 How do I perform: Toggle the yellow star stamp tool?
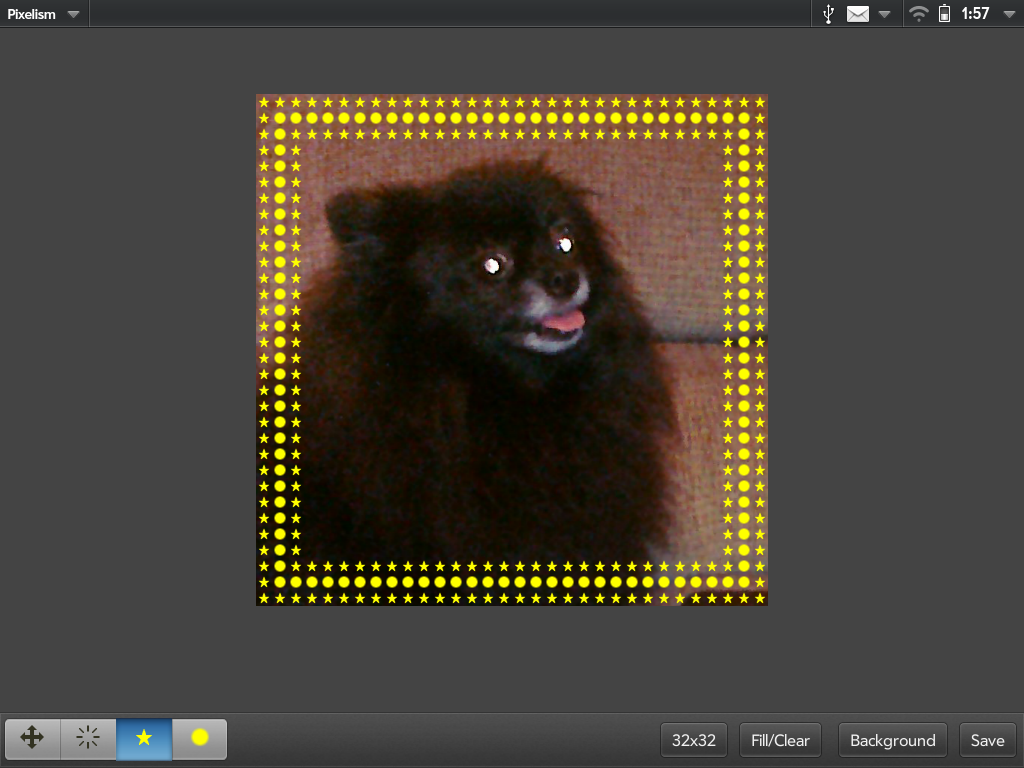(144, 739)
